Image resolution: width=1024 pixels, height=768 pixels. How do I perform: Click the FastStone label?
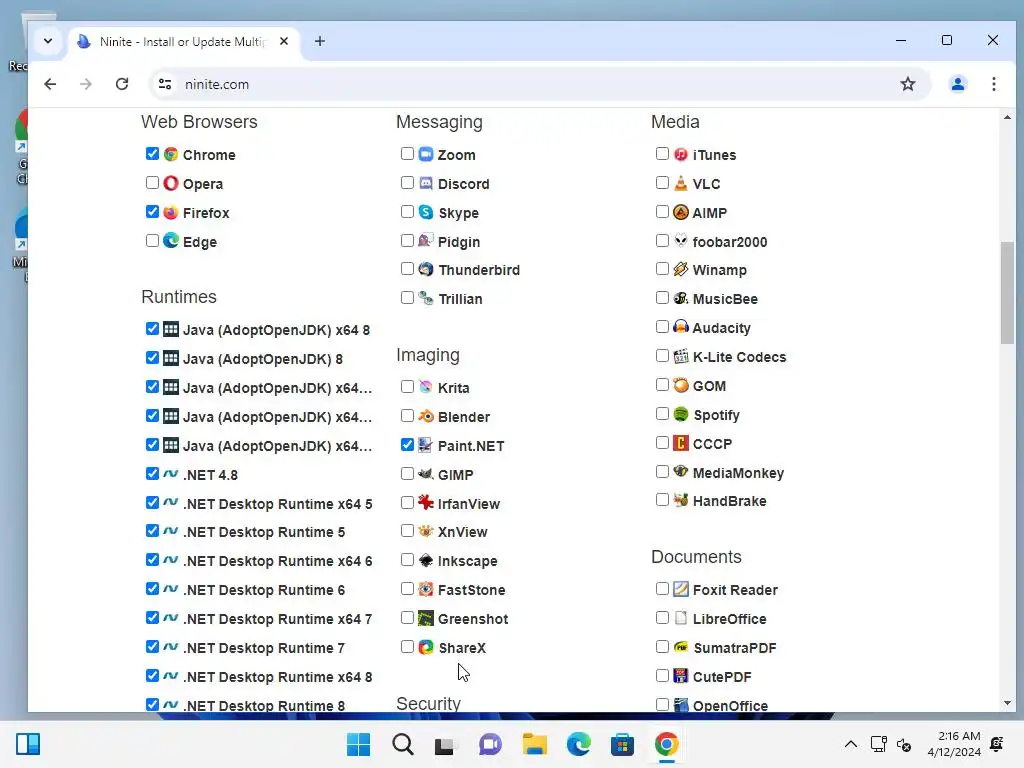coord(472,590)
